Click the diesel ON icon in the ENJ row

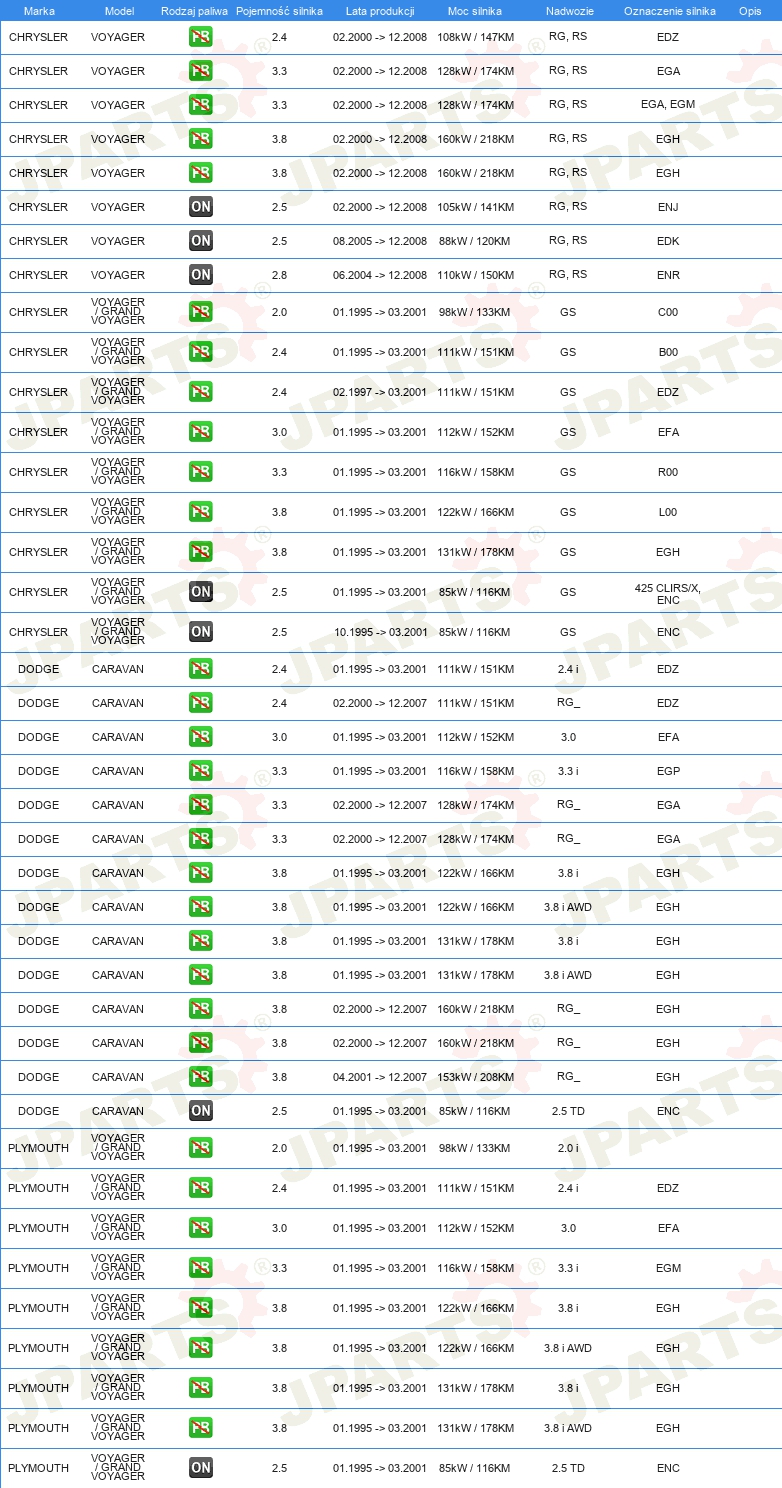click(201, 207)
